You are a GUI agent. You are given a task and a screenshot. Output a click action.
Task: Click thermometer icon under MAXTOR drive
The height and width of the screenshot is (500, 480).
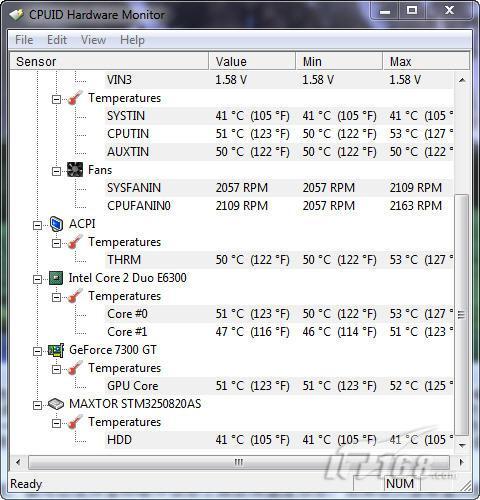[75, 422]
